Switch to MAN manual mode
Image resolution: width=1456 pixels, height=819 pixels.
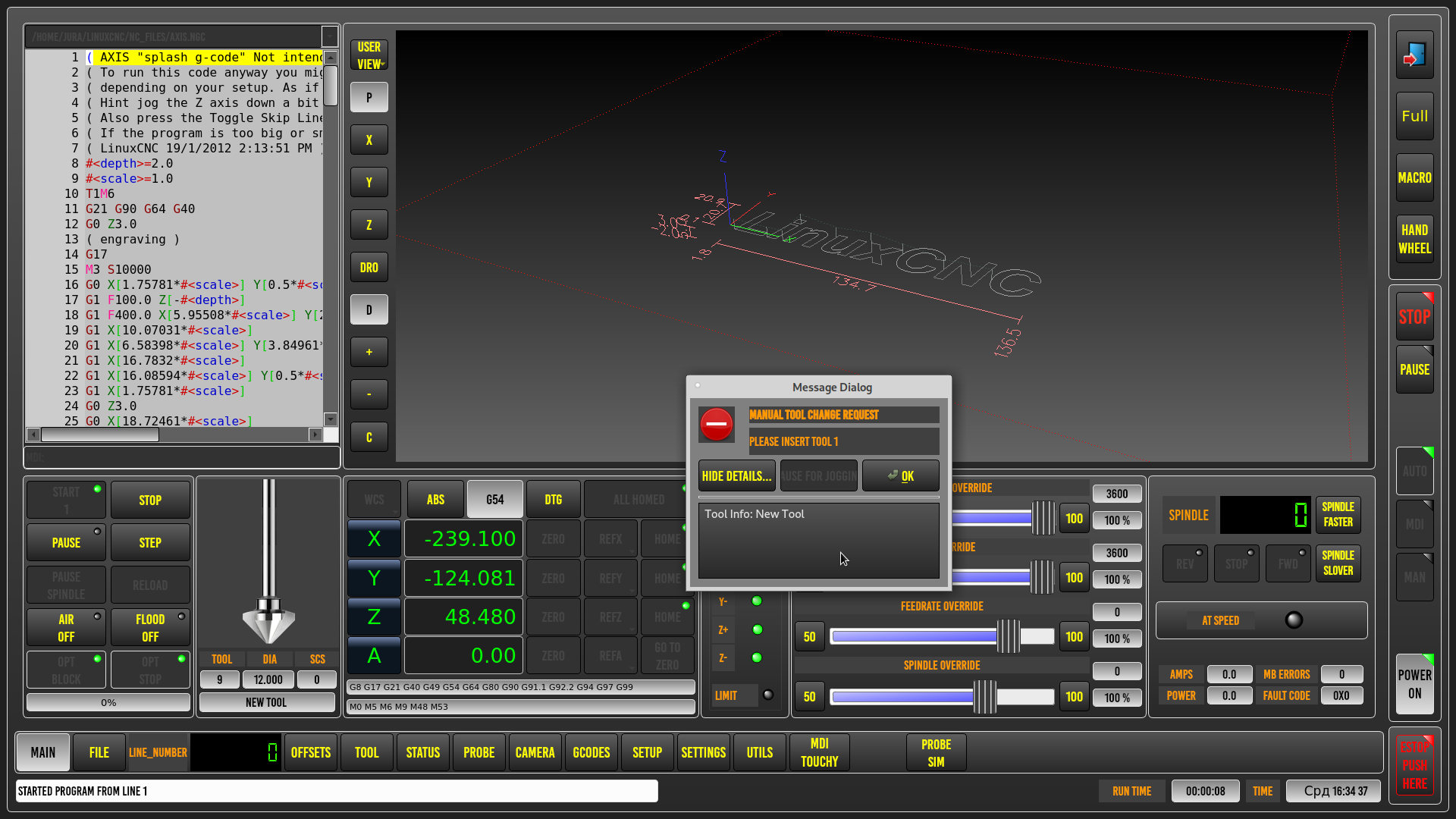click(1414, 578)
